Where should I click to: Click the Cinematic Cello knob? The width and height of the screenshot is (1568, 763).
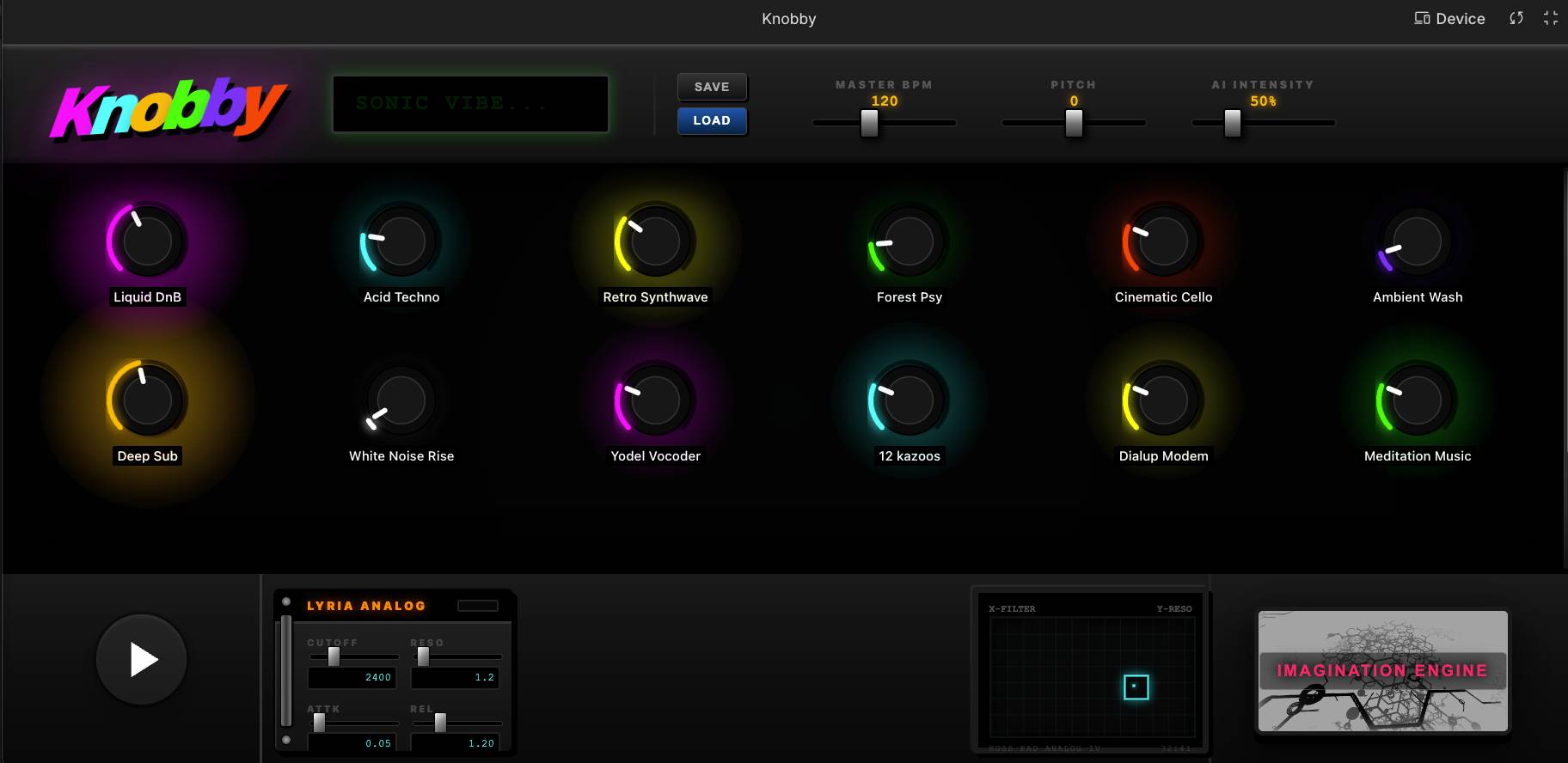click(x=1163, y=241)
